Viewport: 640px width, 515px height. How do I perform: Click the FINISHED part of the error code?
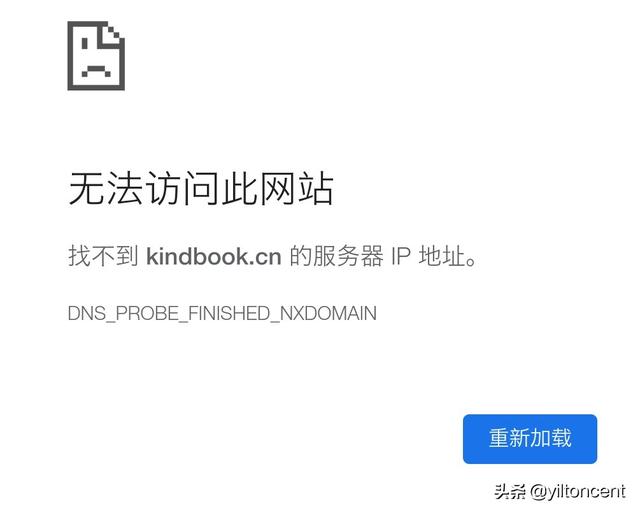click(229, 313)
